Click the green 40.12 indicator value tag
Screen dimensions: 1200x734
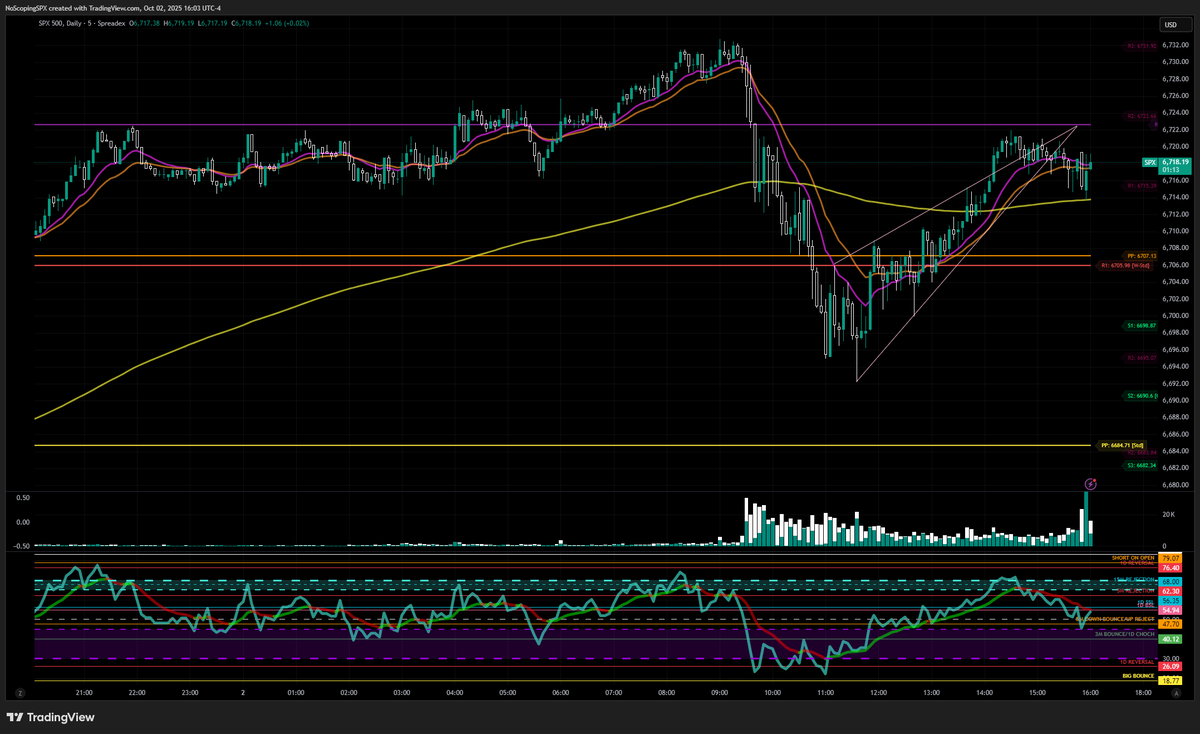(1171, 638)
